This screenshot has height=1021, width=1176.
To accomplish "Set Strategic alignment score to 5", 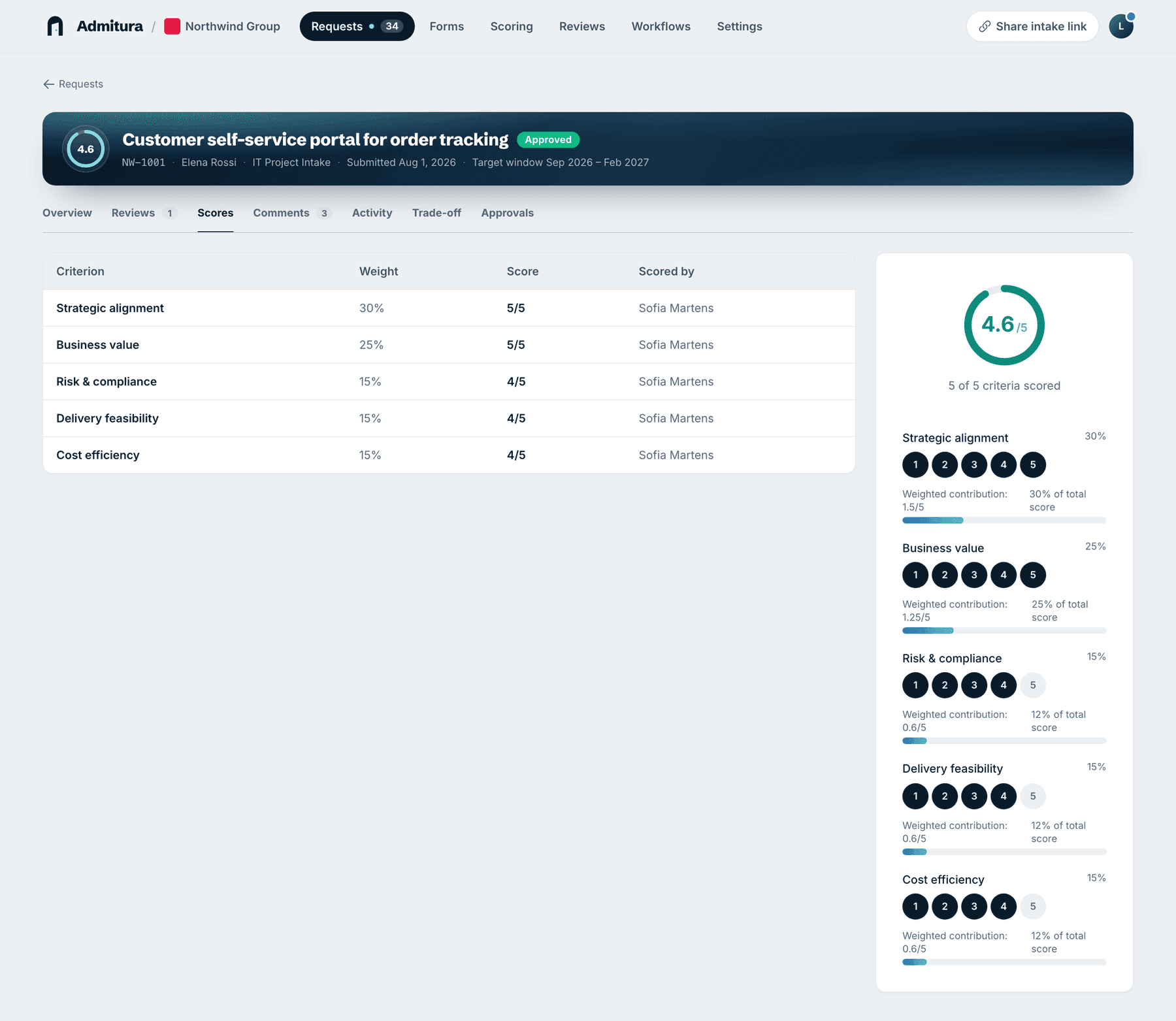I will pyautogui.click(x=1033, y=464).
